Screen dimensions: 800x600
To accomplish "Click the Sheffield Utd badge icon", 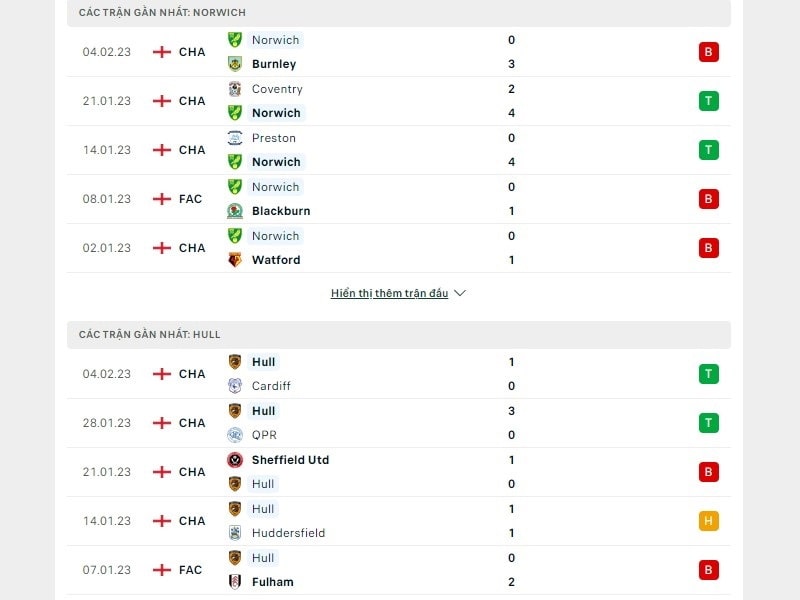I will click(x=235, y=460).
